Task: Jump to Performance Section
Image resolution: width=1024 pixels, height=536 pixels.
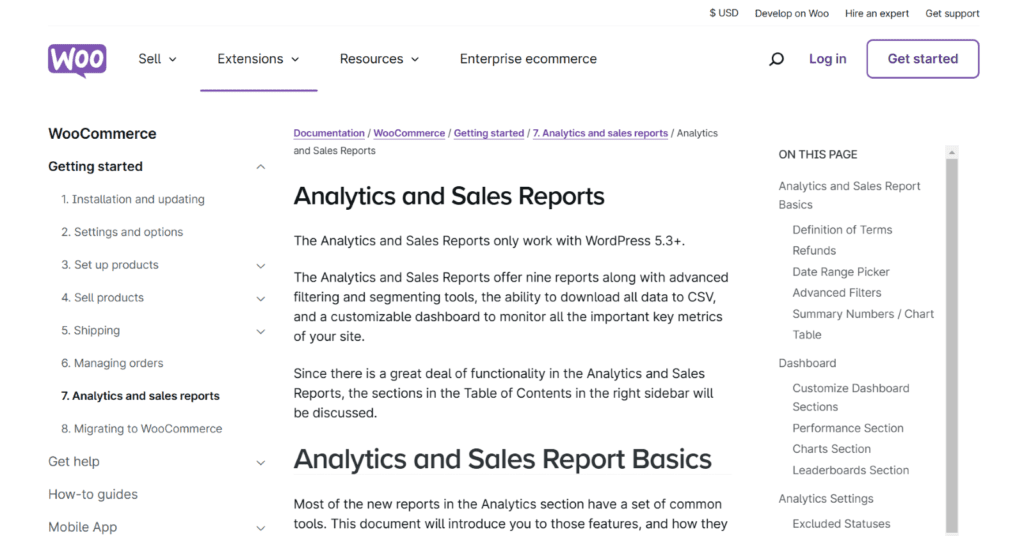Action: point(848,428)
